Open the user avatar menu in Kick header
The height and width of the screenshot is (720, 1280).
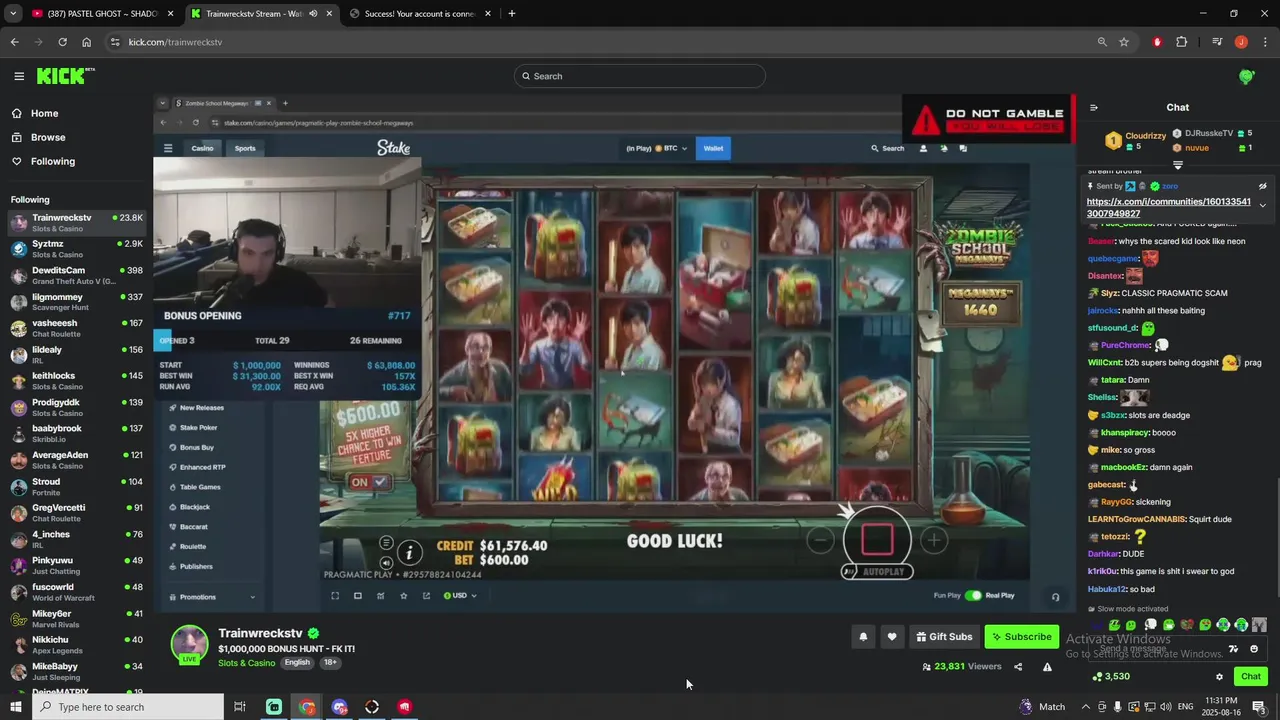1246,76
